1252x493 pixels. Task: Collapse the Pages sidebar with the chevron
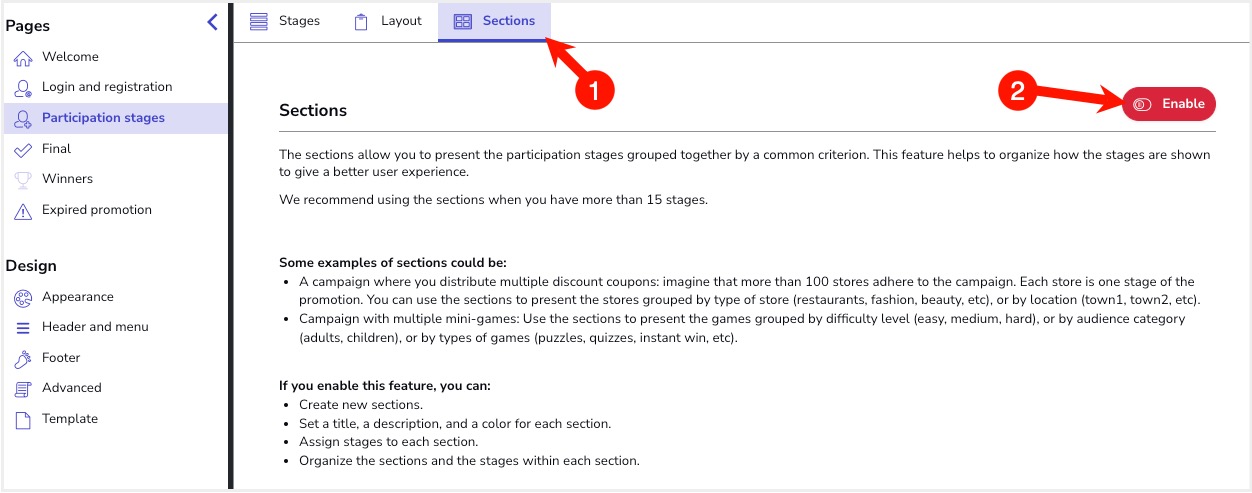click(212, 22)
